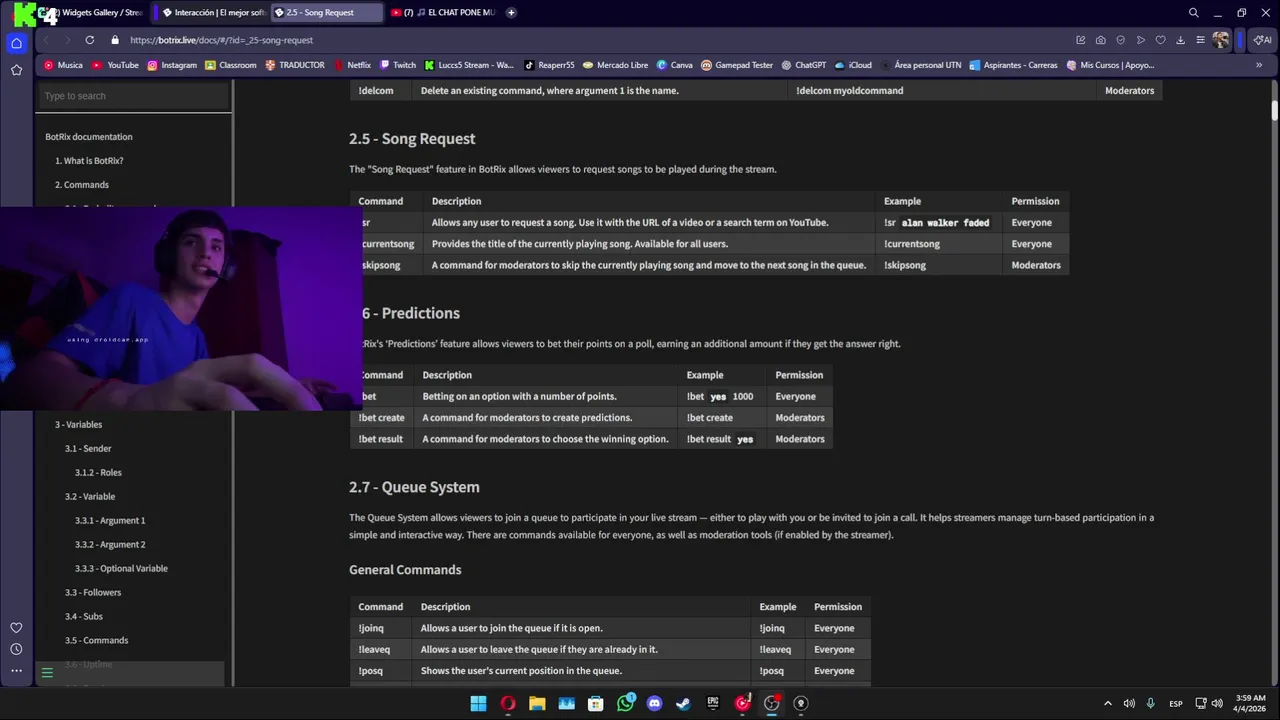Viewport: 1280px width, 720px height.
Task: Open 3.4 - Subs sidebar item
Action: coord(84,617)
